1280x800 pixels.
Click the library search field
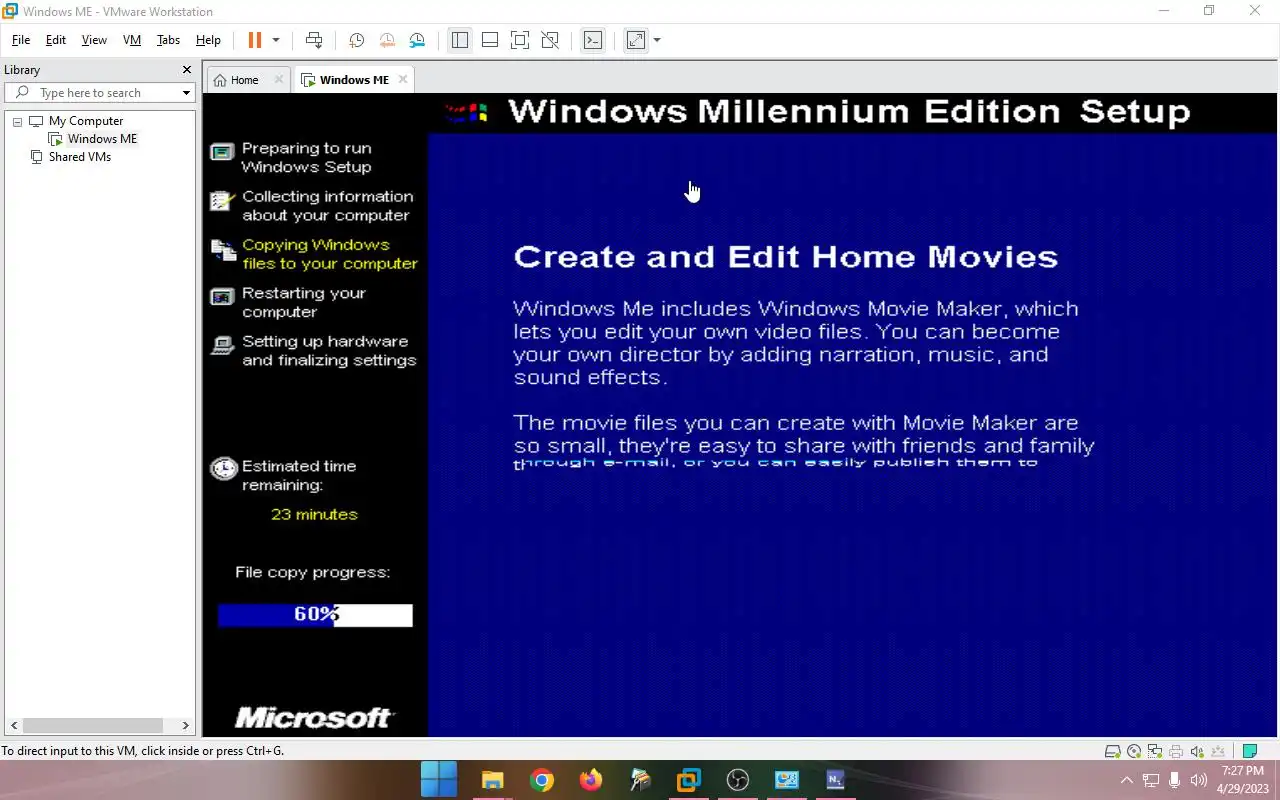point(98,93)
